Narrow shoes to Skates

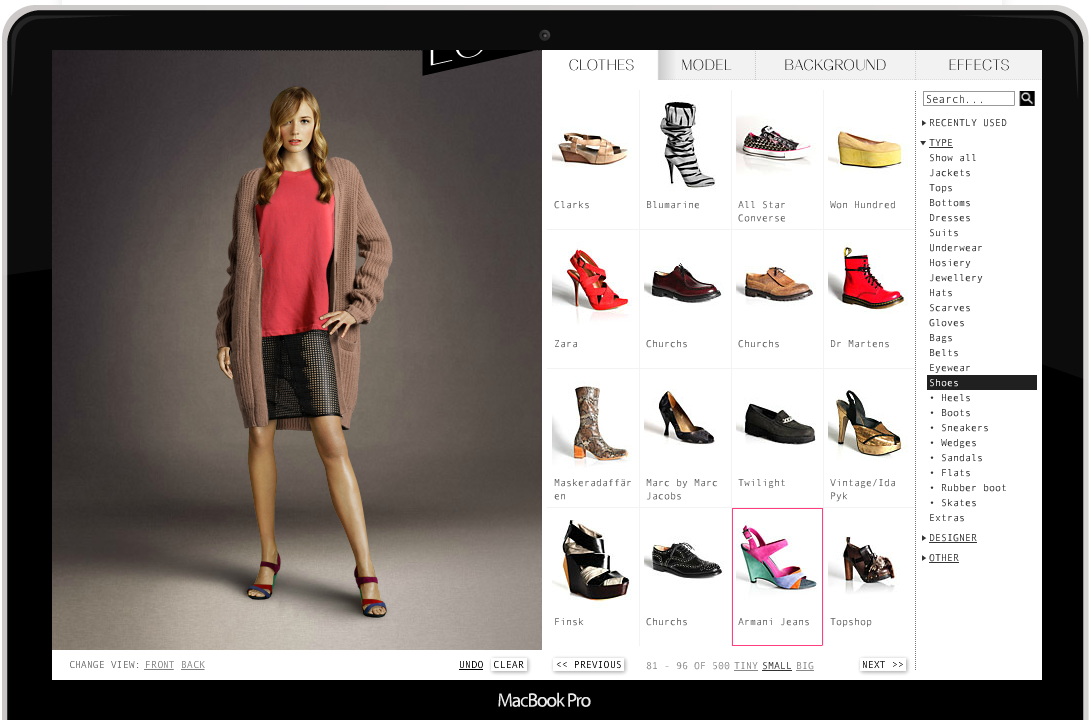click(x=959, y=502)
